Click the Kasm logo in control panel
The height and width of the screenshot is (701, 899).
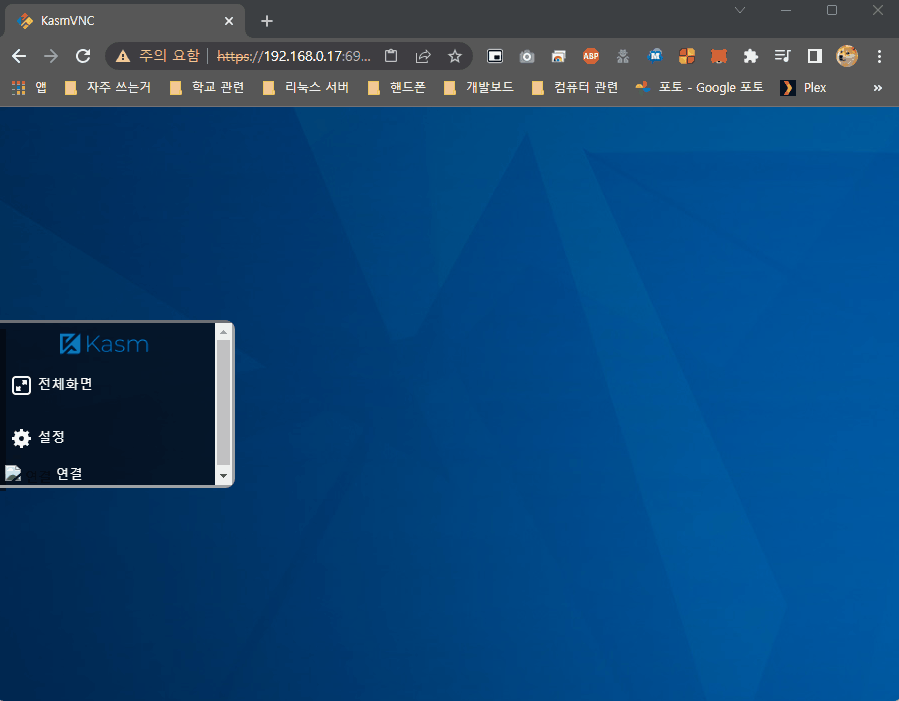pos(104,344)
